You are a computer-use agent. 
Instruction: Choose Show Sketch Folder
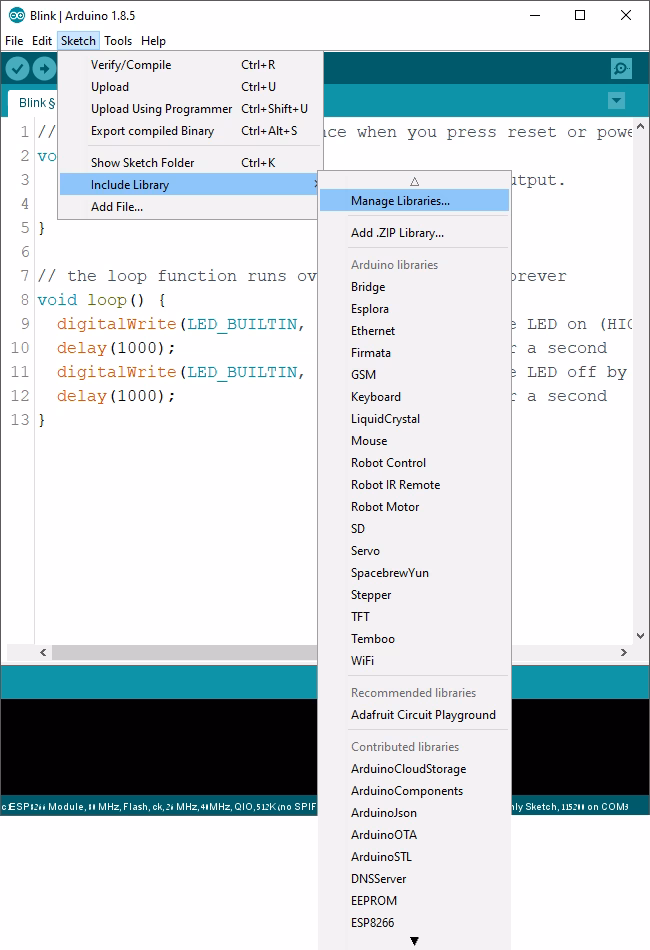coord(190,162)
